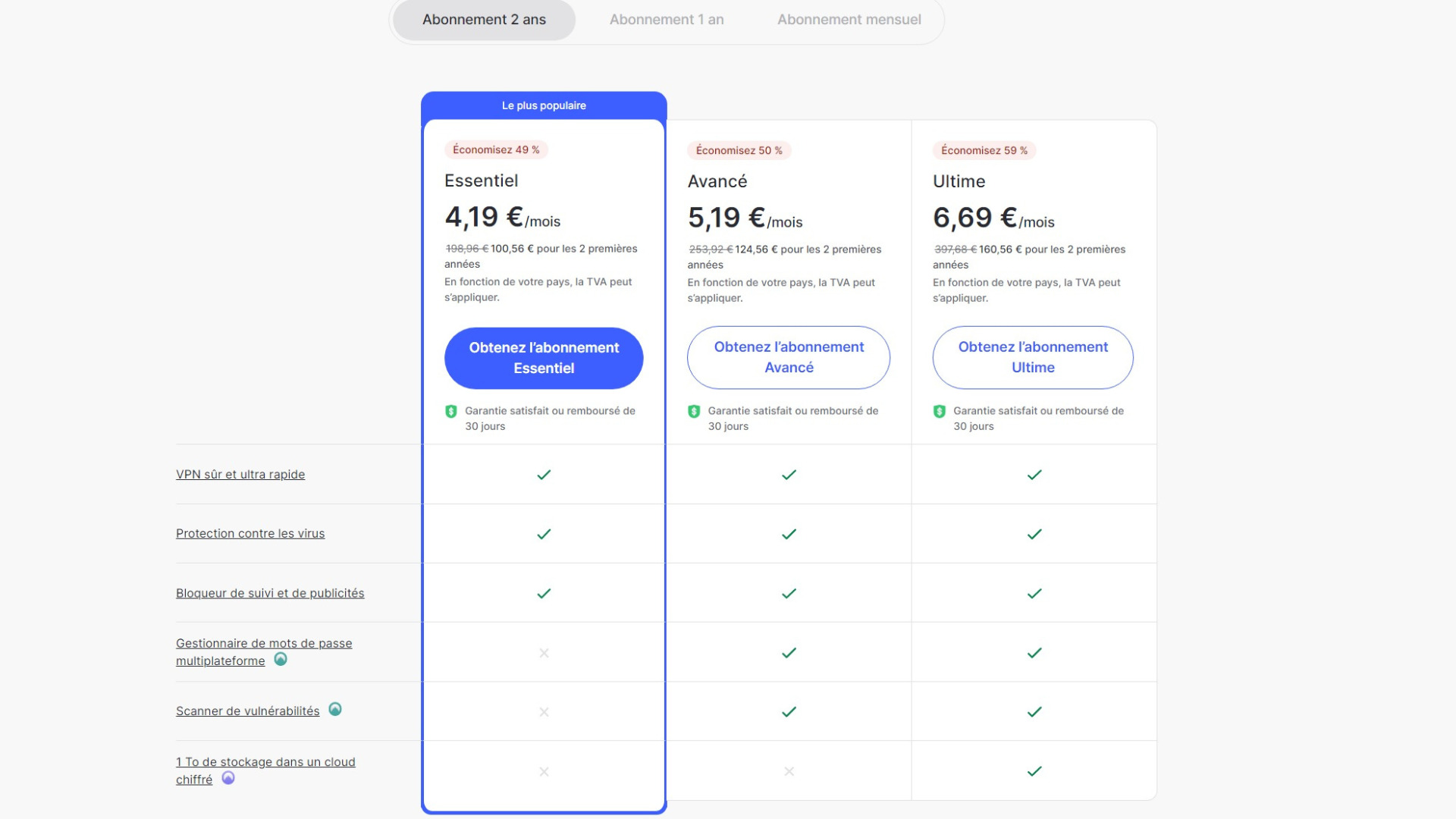This screenshot has width=1456, height=819.
Task: Click the Ultime checkmark for VPN sûr
Action: (1034, 475)
